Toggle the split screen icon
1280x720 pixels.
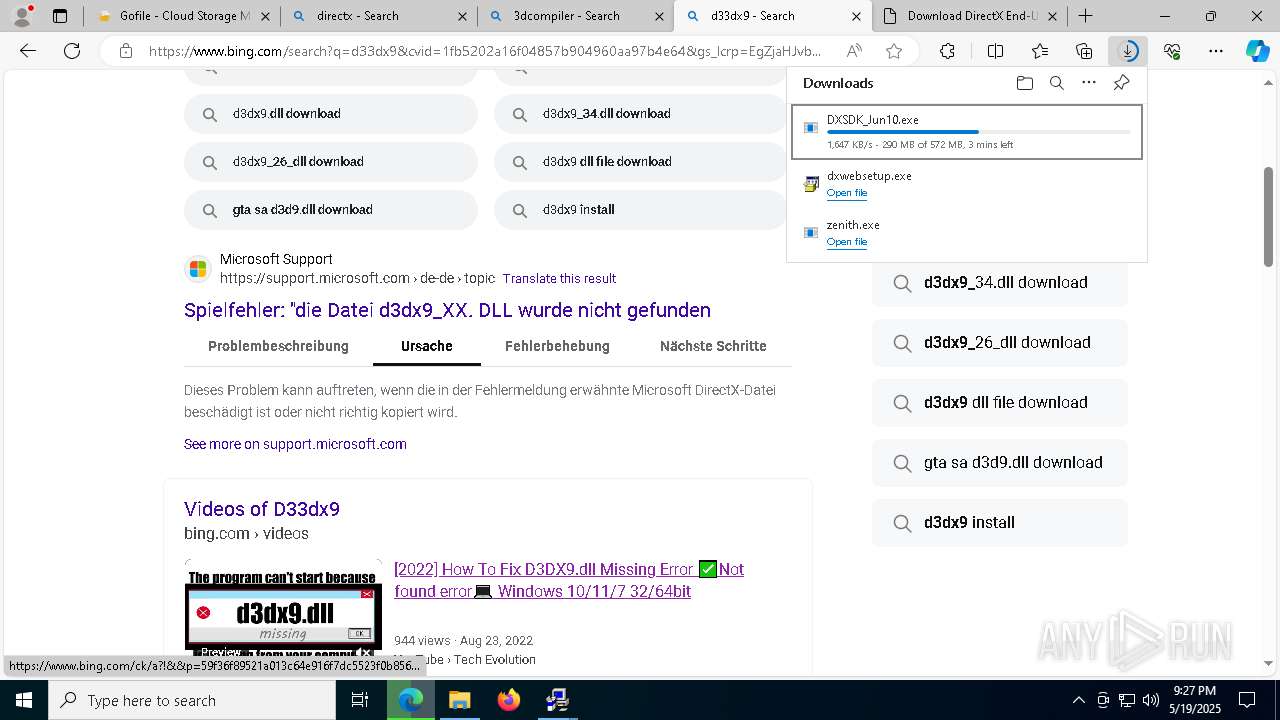995,51
